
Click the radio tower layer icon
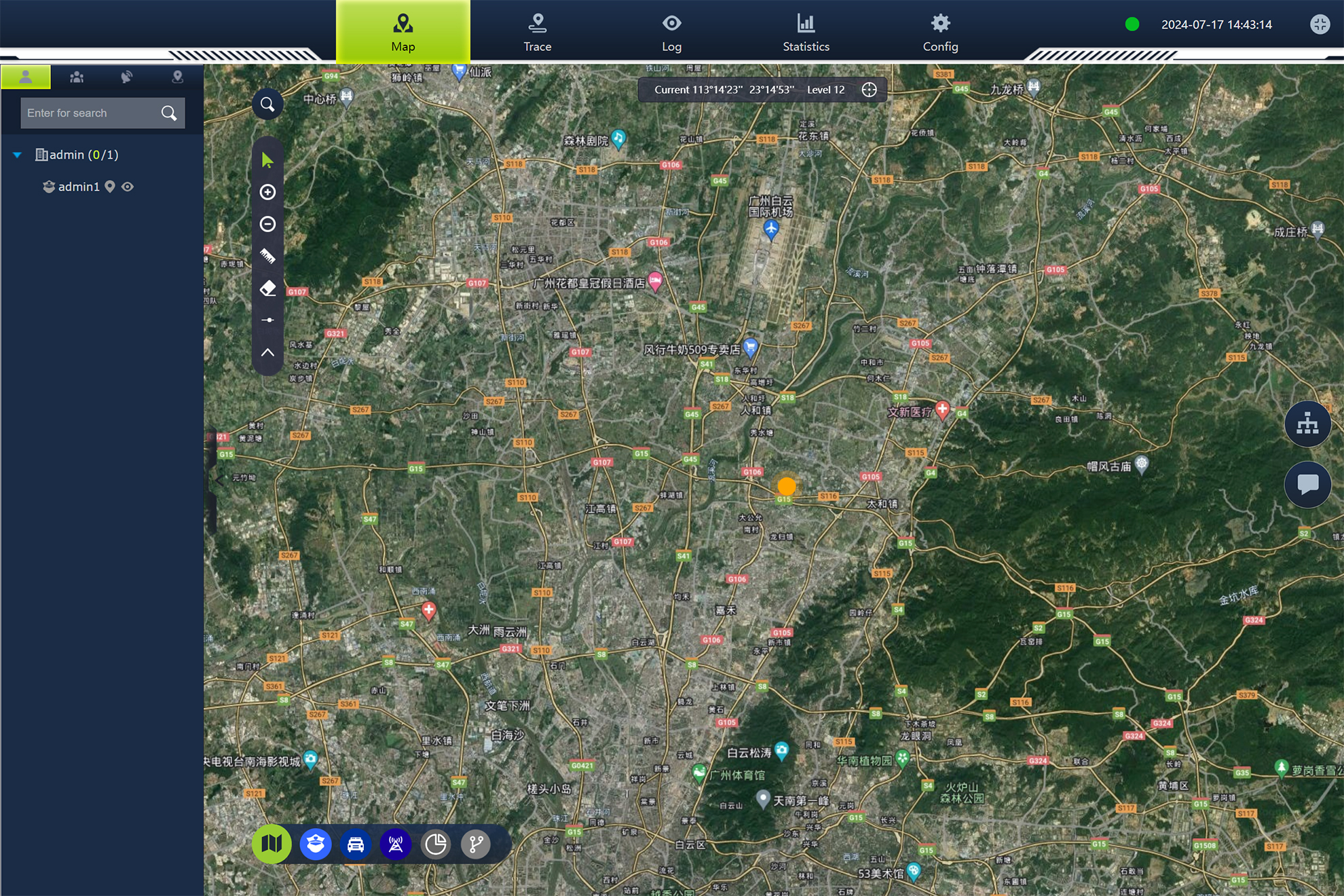[x=396, y=844]
